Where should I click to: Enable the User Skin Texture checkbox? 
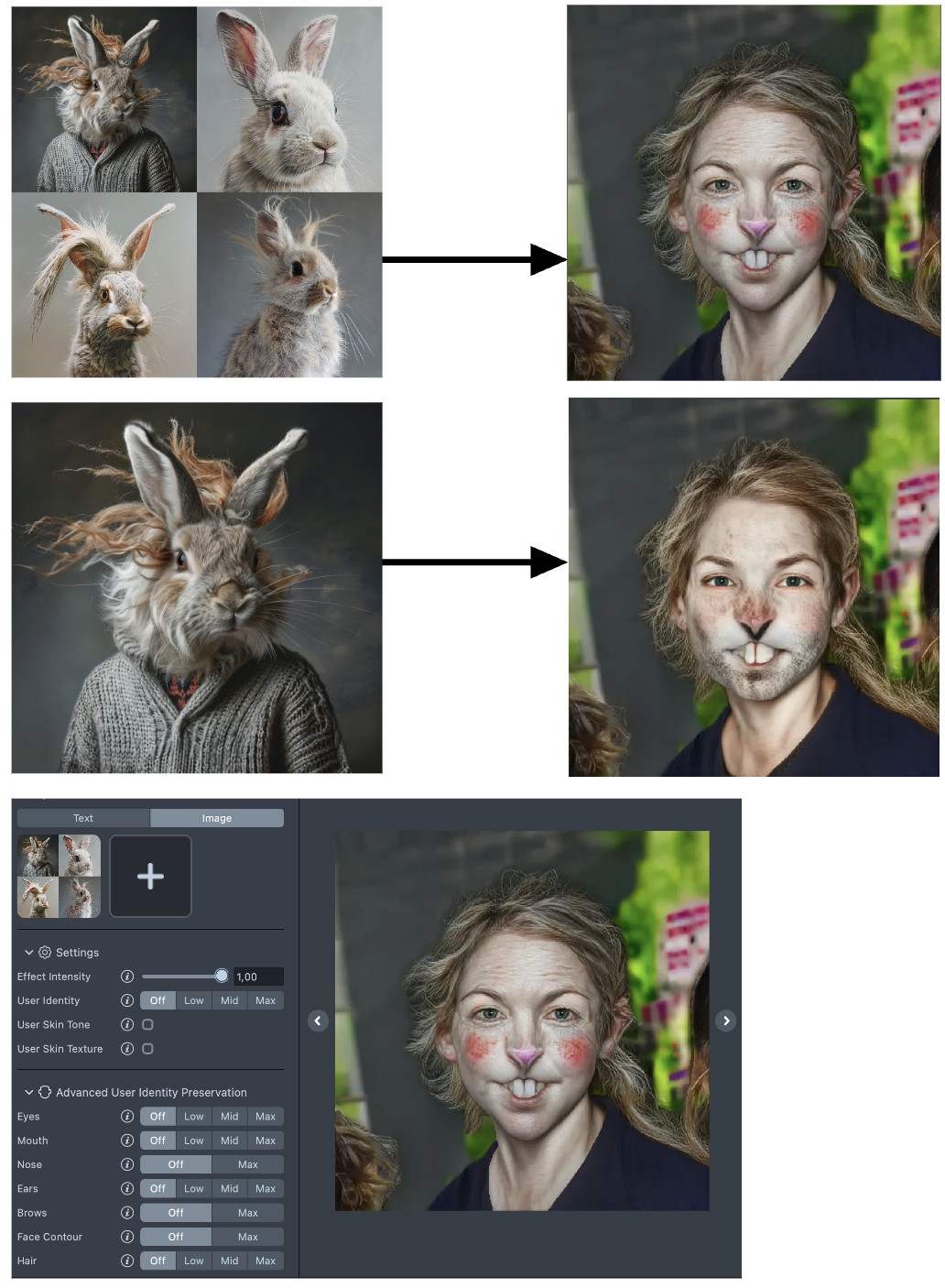tap(147, 1049)
